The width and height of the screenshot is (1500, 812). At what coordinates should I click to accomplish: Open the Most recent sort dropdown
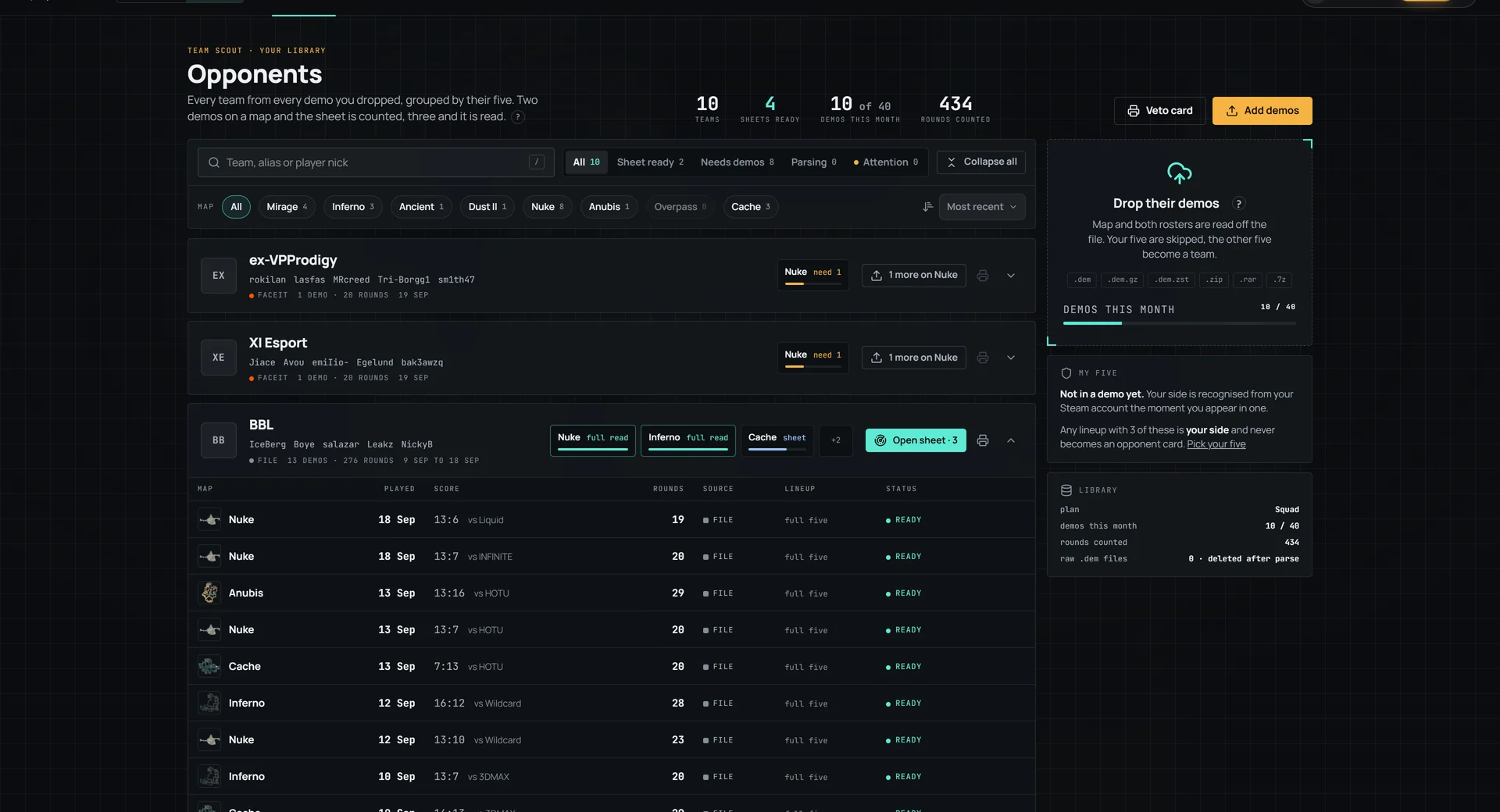pos(982,207)
